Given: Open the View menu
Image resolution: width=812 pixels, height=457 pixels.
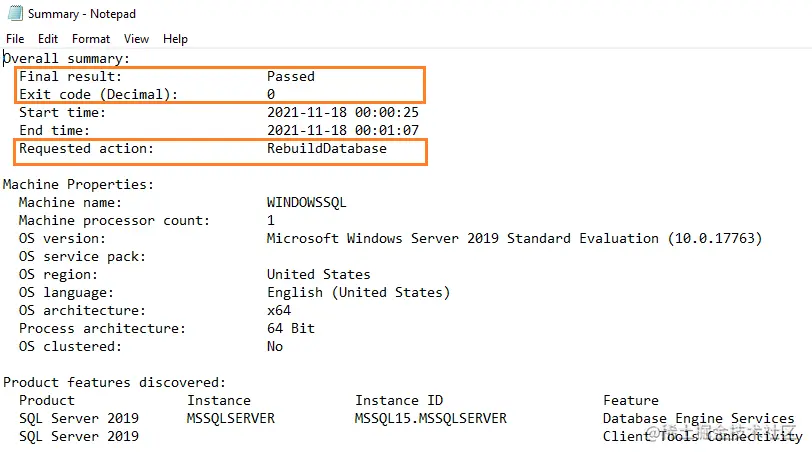Looking at the screenshot, I should (x=136, y=39).
